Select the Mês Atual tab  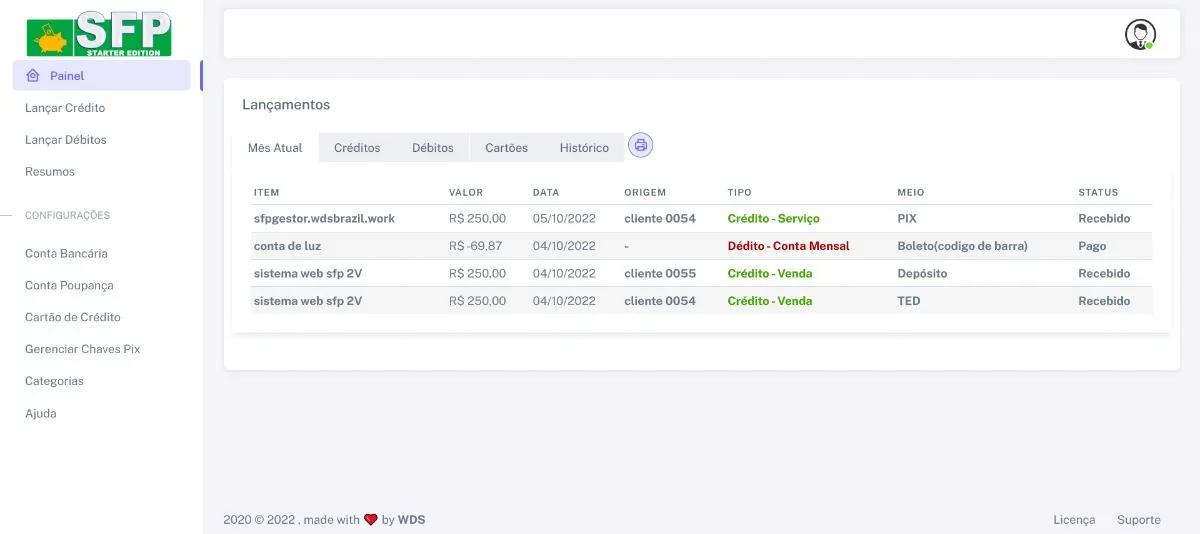click(275, 148)
